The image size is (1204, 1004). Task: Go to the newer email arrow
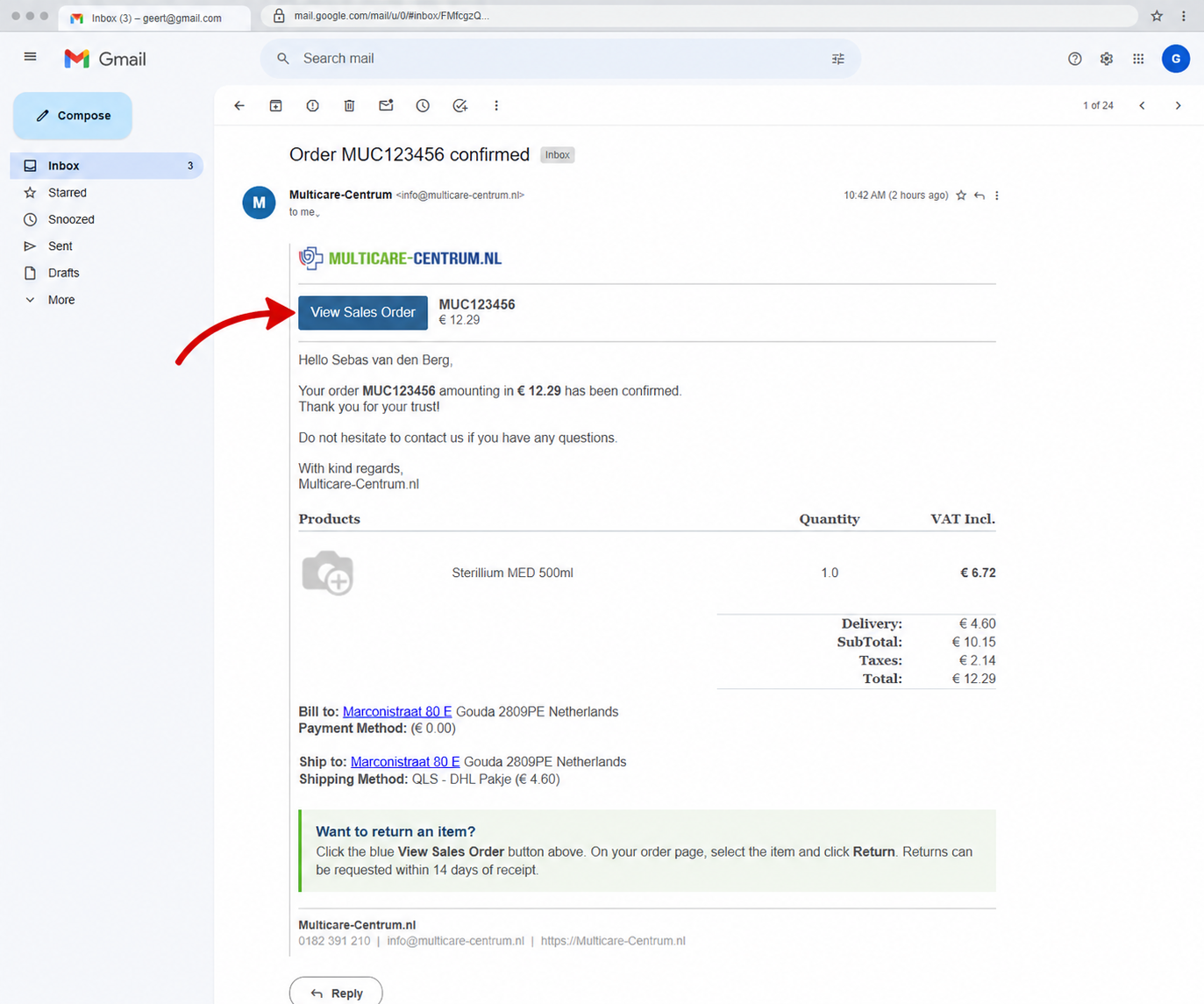[1142, 105]
